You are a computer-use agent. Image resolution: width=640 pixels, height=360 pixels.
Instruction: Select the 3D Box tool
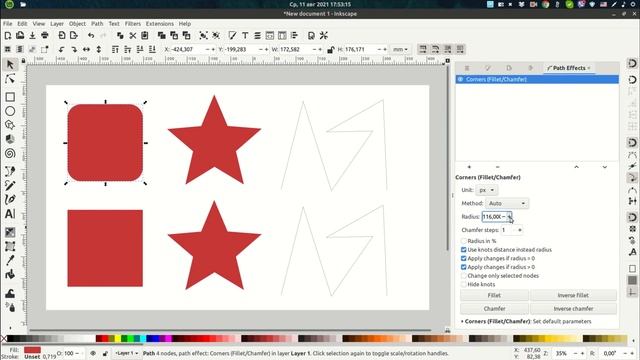(10, 139)
